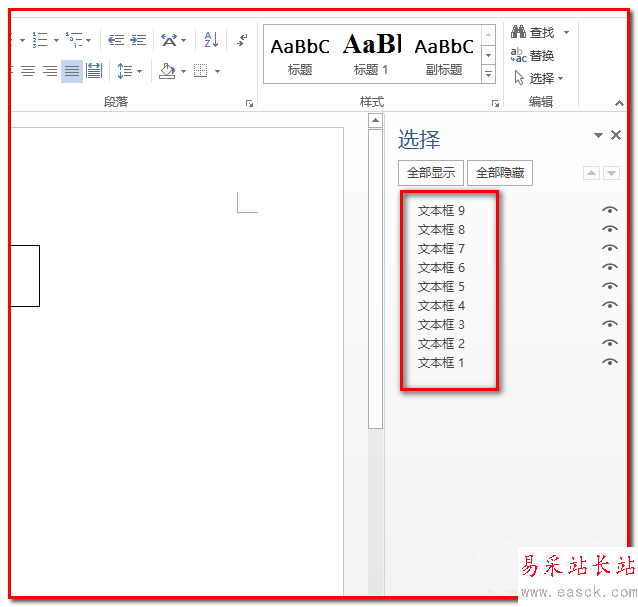Viewport: 638px width, 607px height.
Task: Click the vertical scrollbar thumb
Action: [x=375, y=279]
